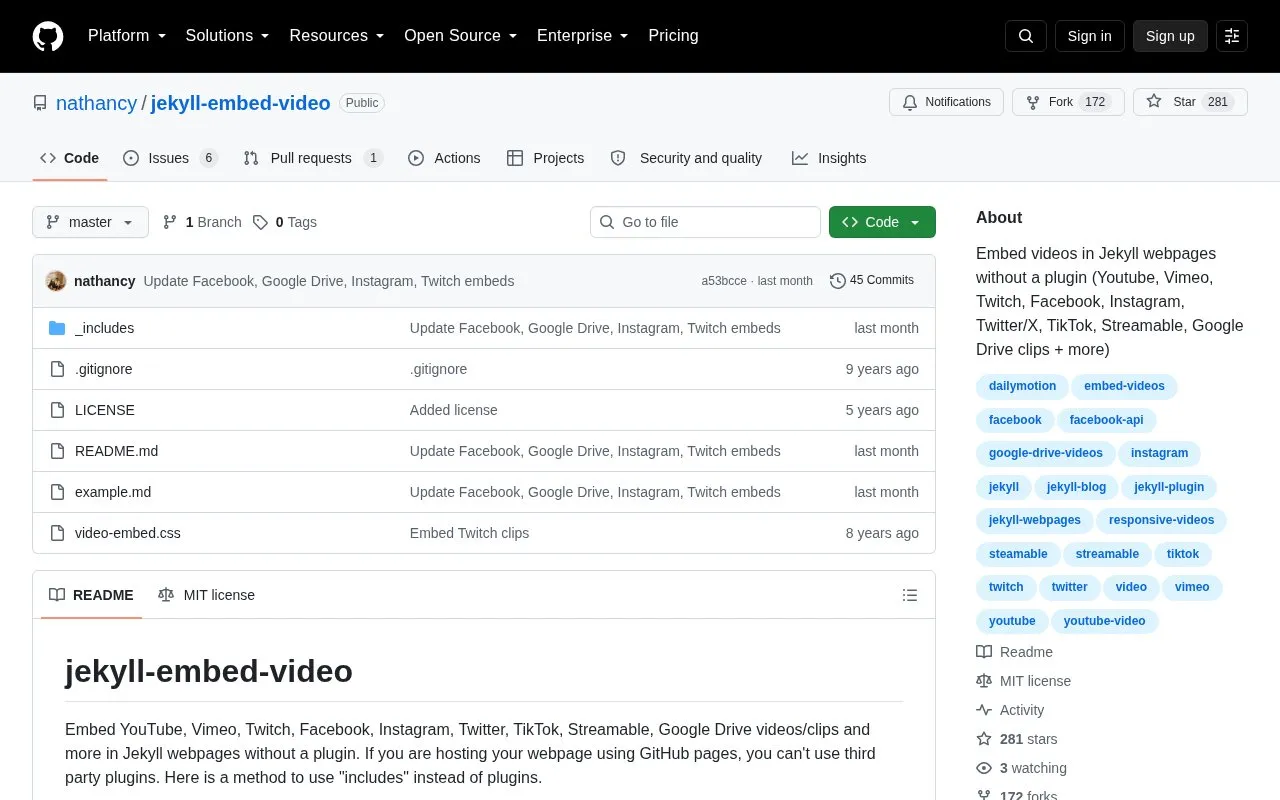Select the MIT license tab in README panel
1280x800 pixels.
[x=206, y=595]
